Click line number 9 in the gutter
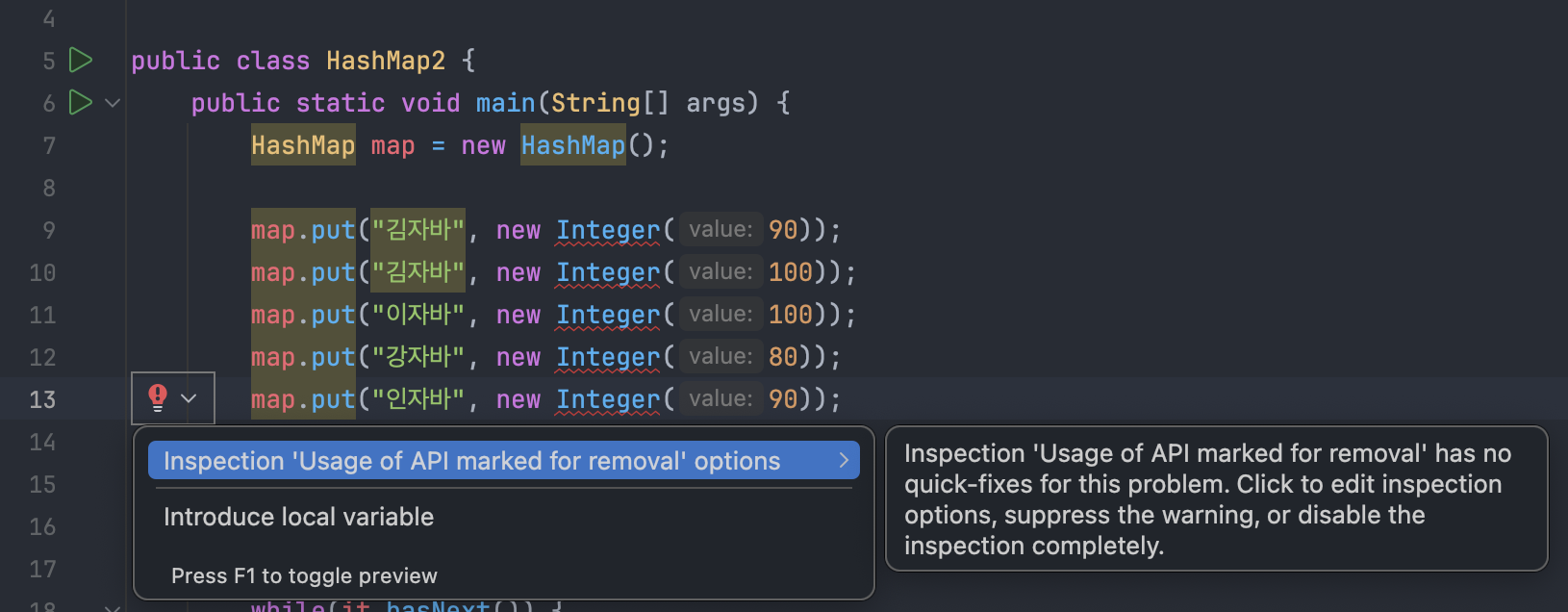The height and width of the screenshot is (612, 1568). (49, 230)
